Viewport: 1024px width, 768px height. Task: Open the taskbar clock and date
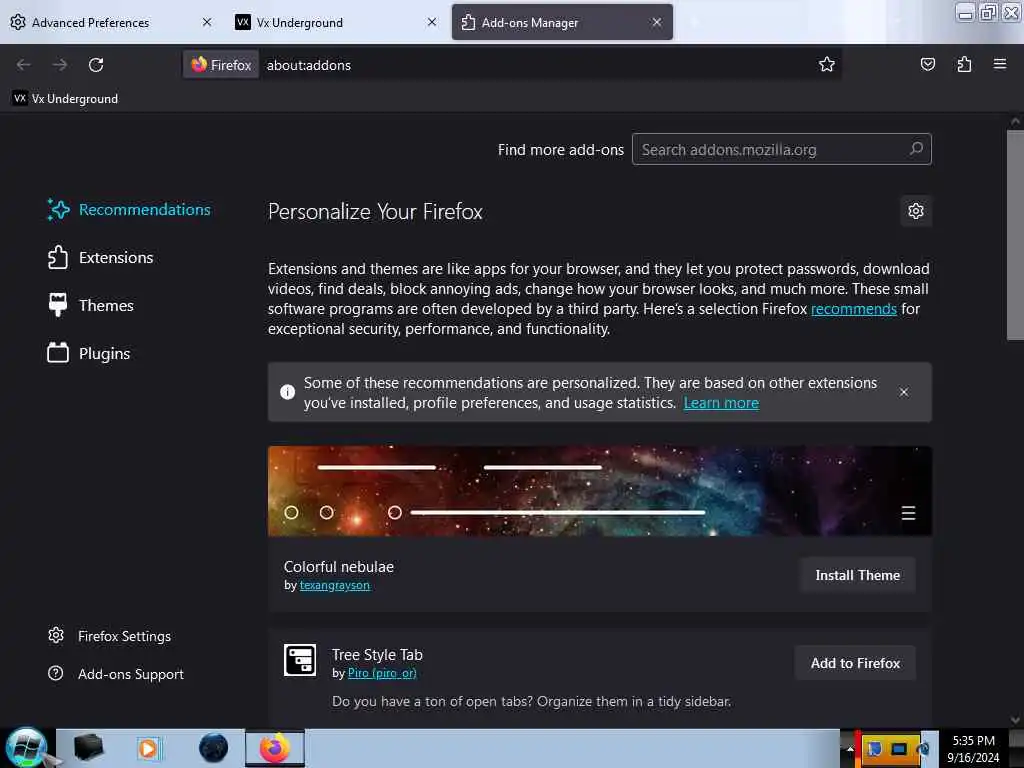point(973,748)
